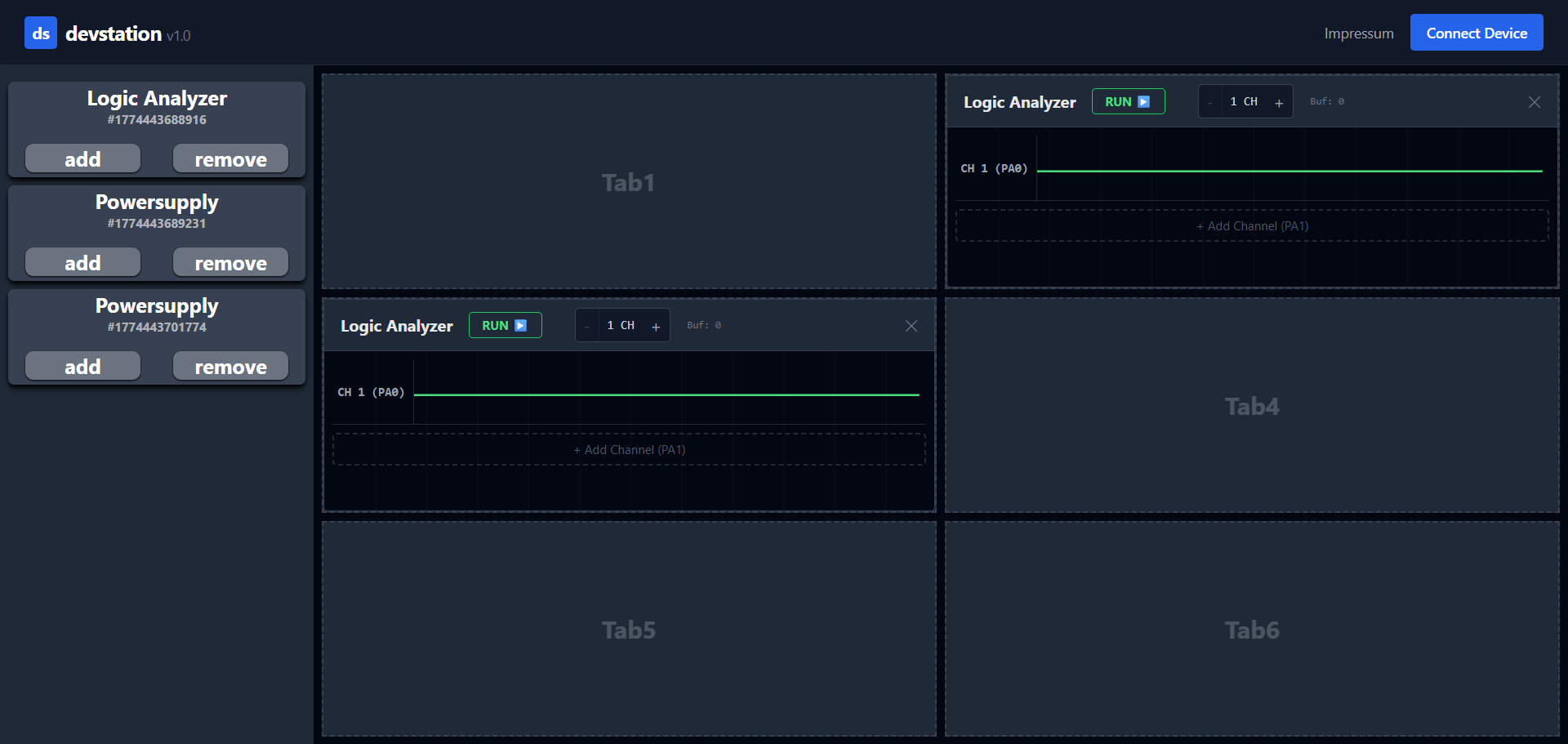
Task: Add Channel (PA1) in middle-left analyzer
Action: (629, 450)
